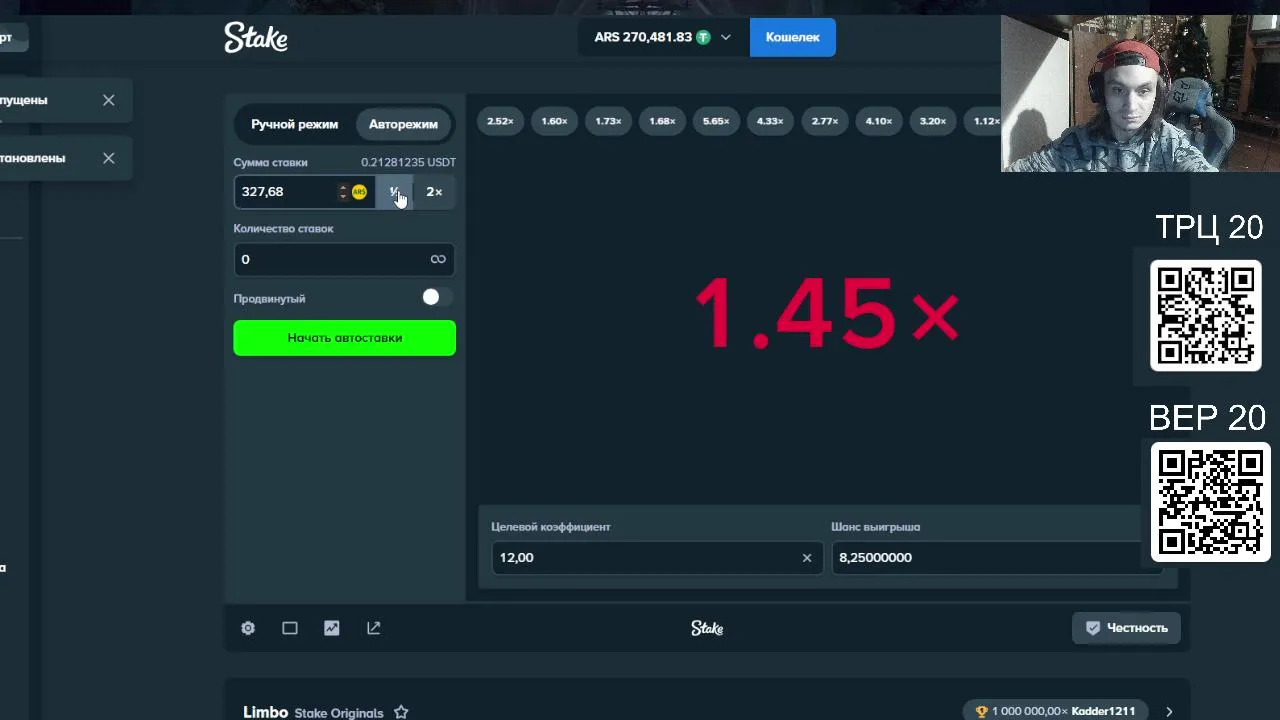
Task: Click the ARS coin icon in bet field
Action: [x=359, y=192]
